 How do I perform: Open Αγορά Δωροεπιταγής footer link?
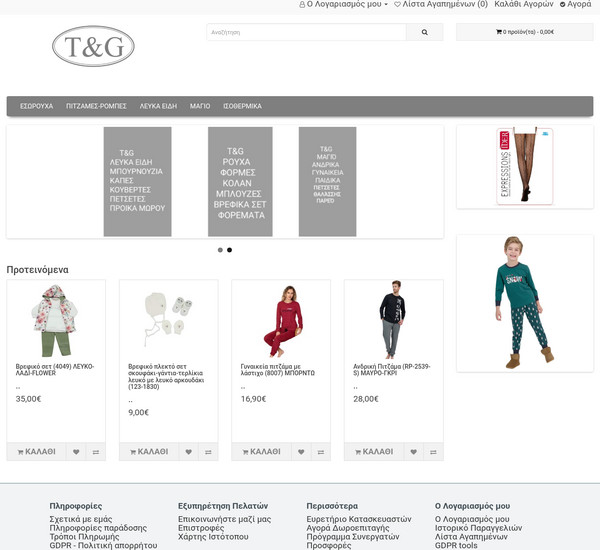pyautogui.click(x=348, y=528)
